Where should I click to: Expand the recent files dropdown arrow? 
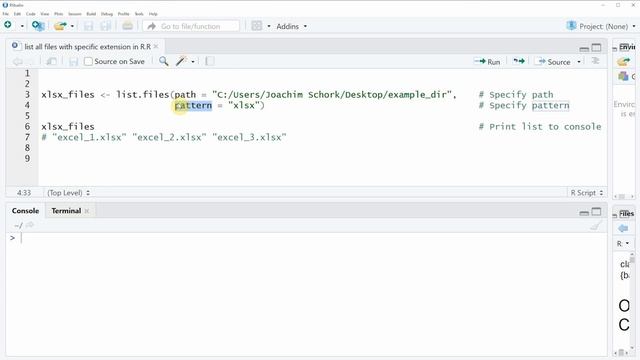[x=72, y=26]
